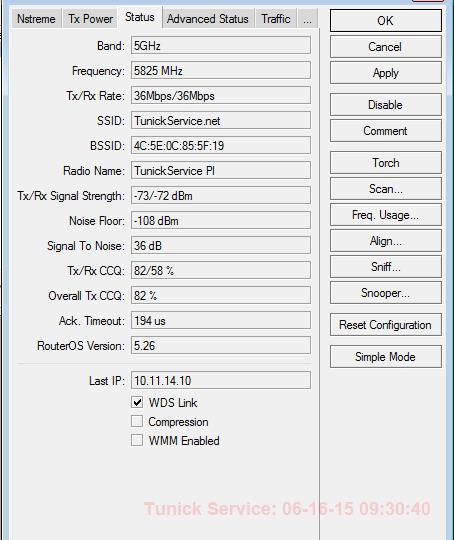This screenshot has height=540, width=454.
Task: Click the Noise Floor field -108 dBm
Action: 221,220
